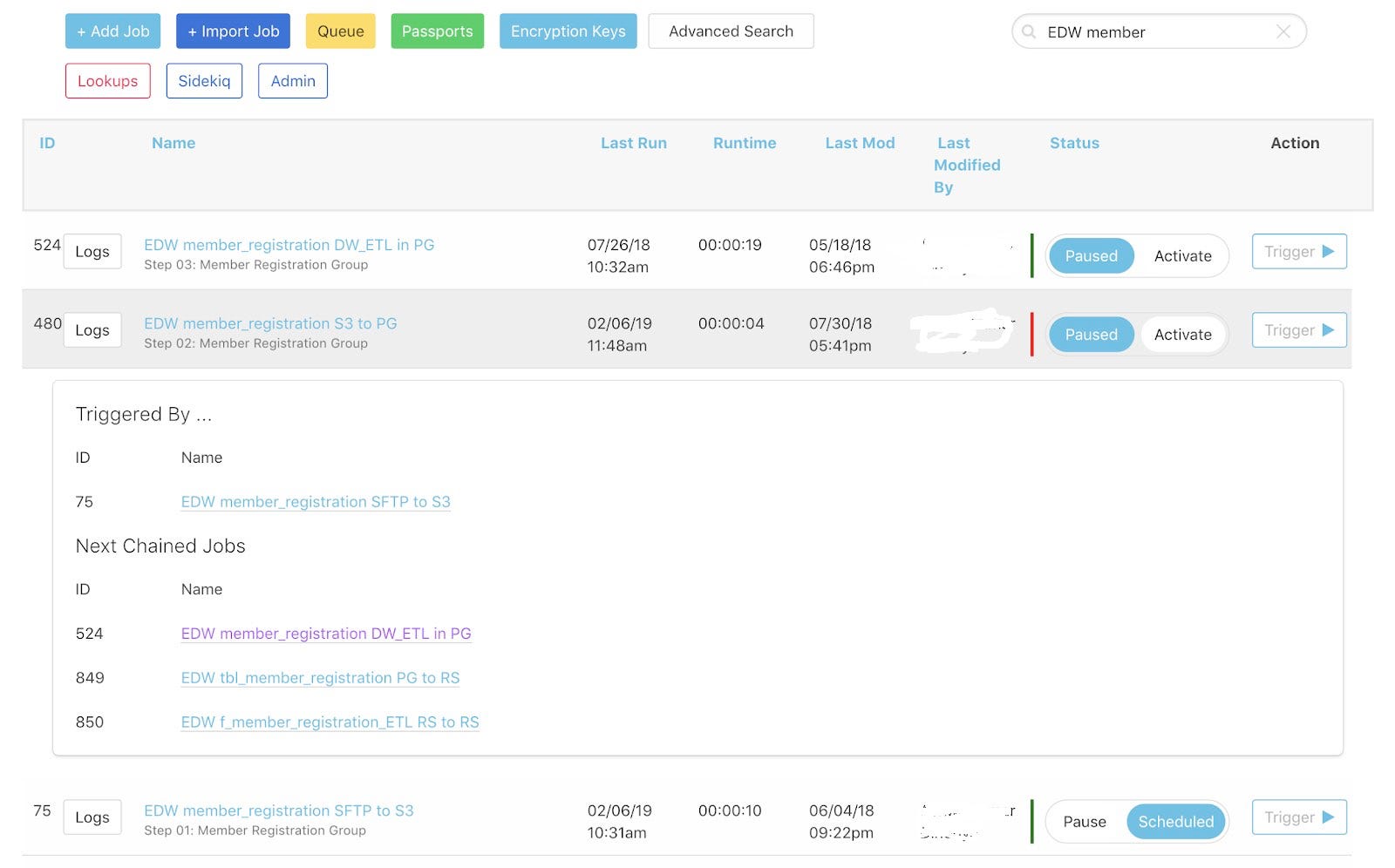Click the Step 02: Member Registration Group text
Viewport: 1395px width, 868px height.
coord(255,343)
